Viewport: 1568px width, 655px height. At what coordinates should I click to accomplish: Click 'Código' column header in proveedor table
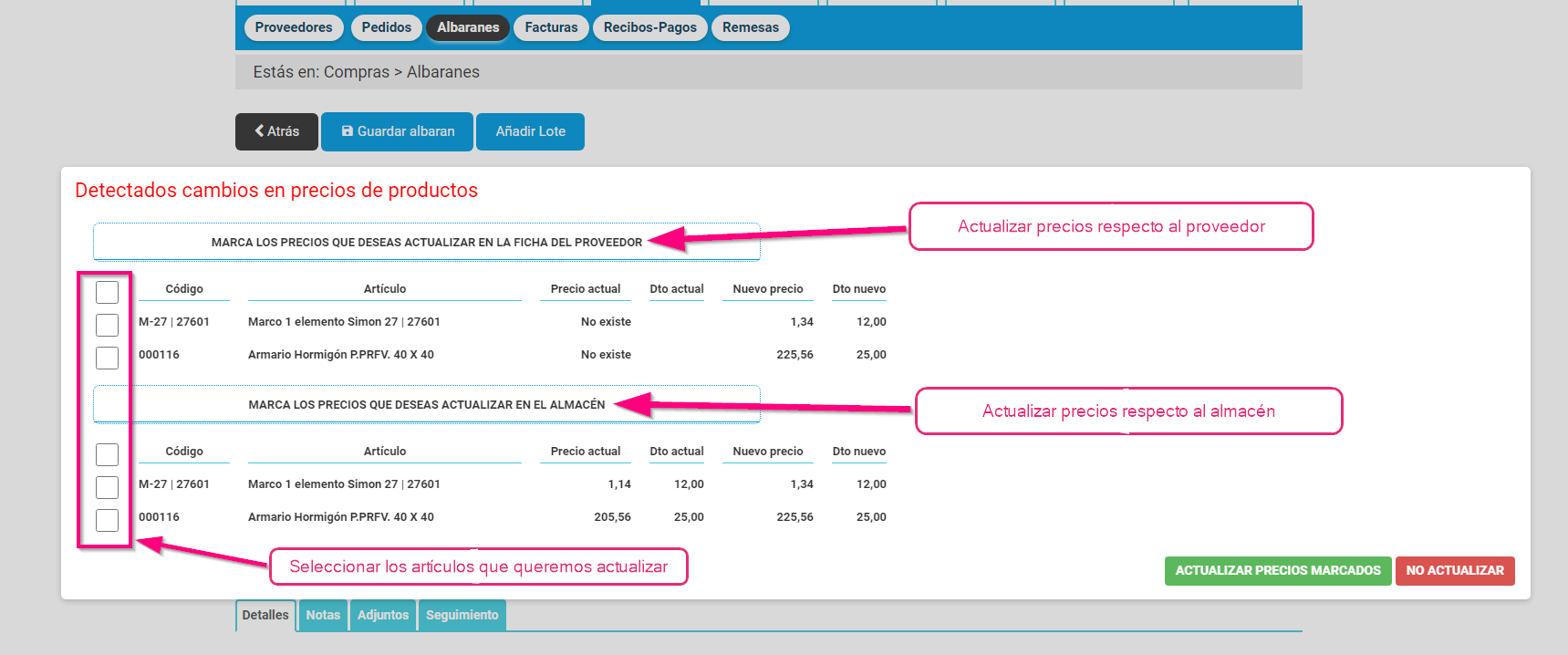click(x=184, y=289)
